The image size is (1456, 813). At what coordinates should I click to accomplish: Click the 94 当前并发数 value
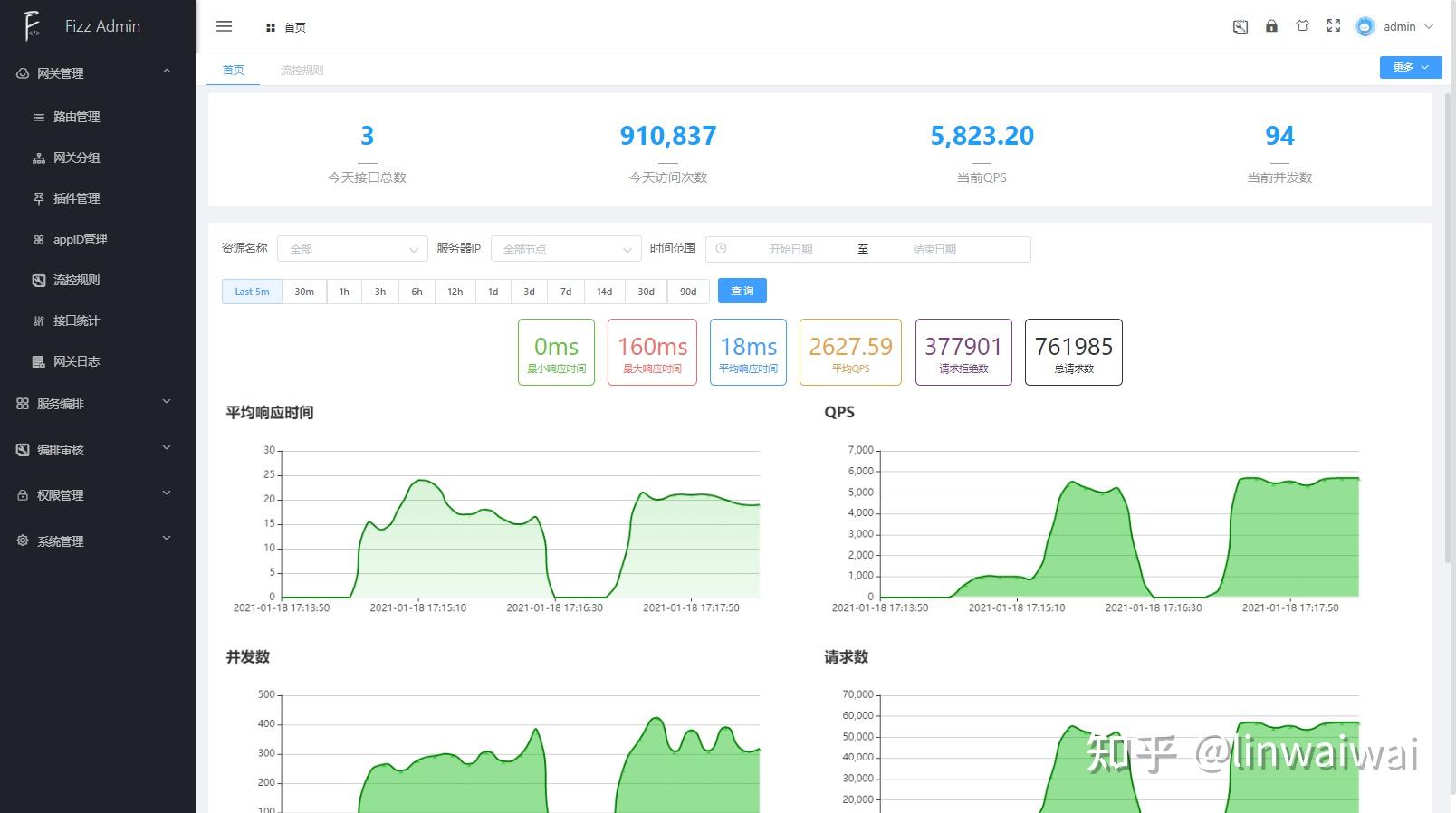(x=1279, y=136)
